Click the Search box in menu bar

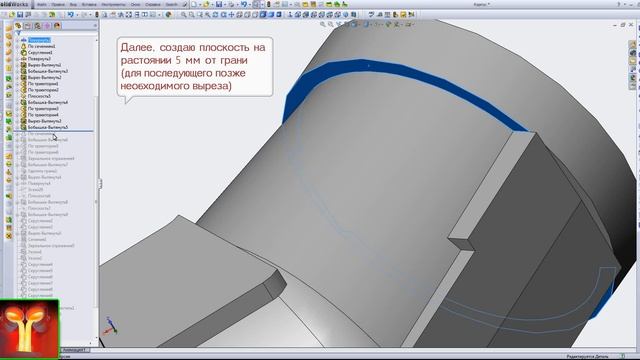[x=172, y=4]
